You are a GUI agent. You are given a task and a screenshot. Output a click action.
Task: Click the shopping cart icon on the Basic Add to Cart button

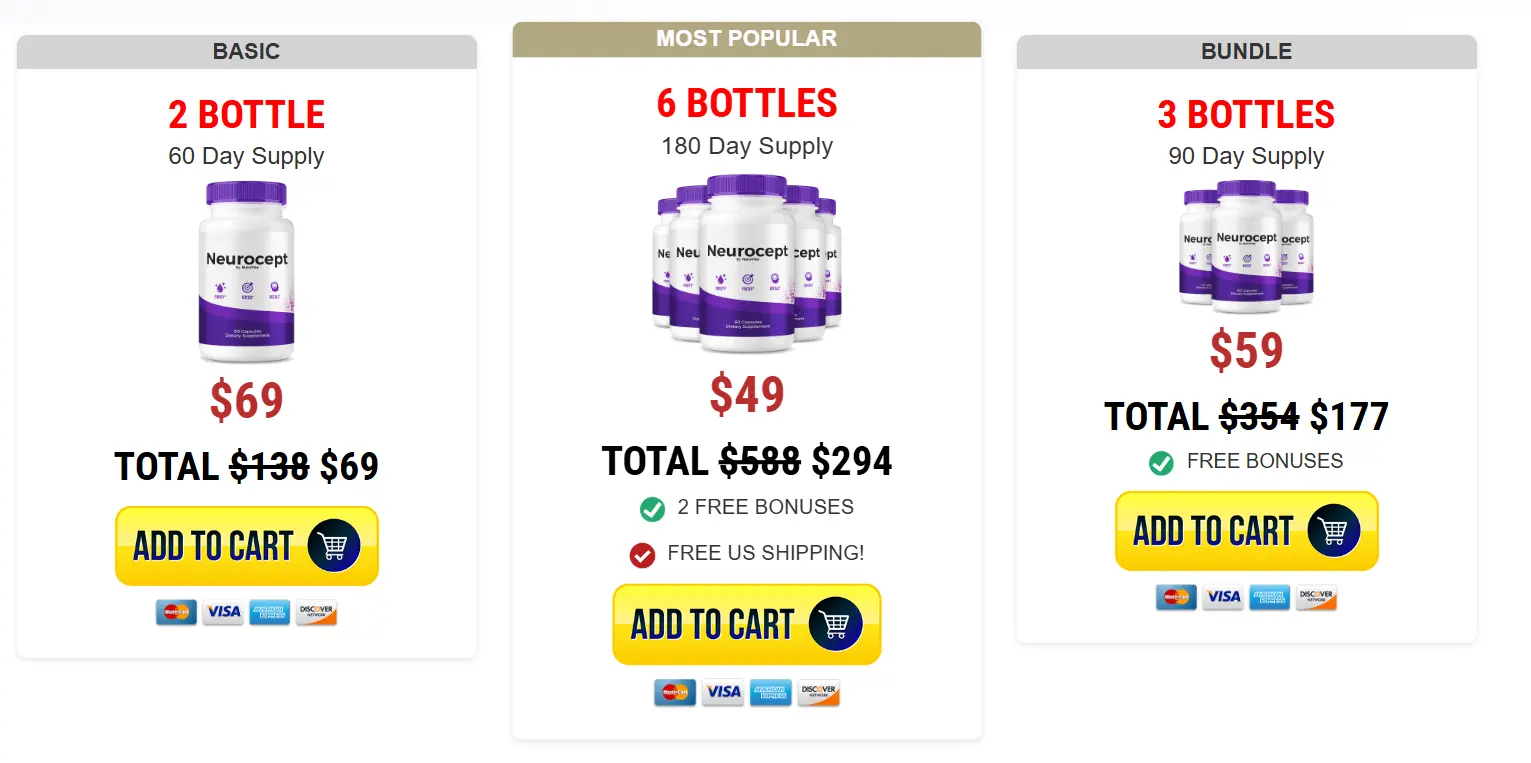click(x=332, y=545)
